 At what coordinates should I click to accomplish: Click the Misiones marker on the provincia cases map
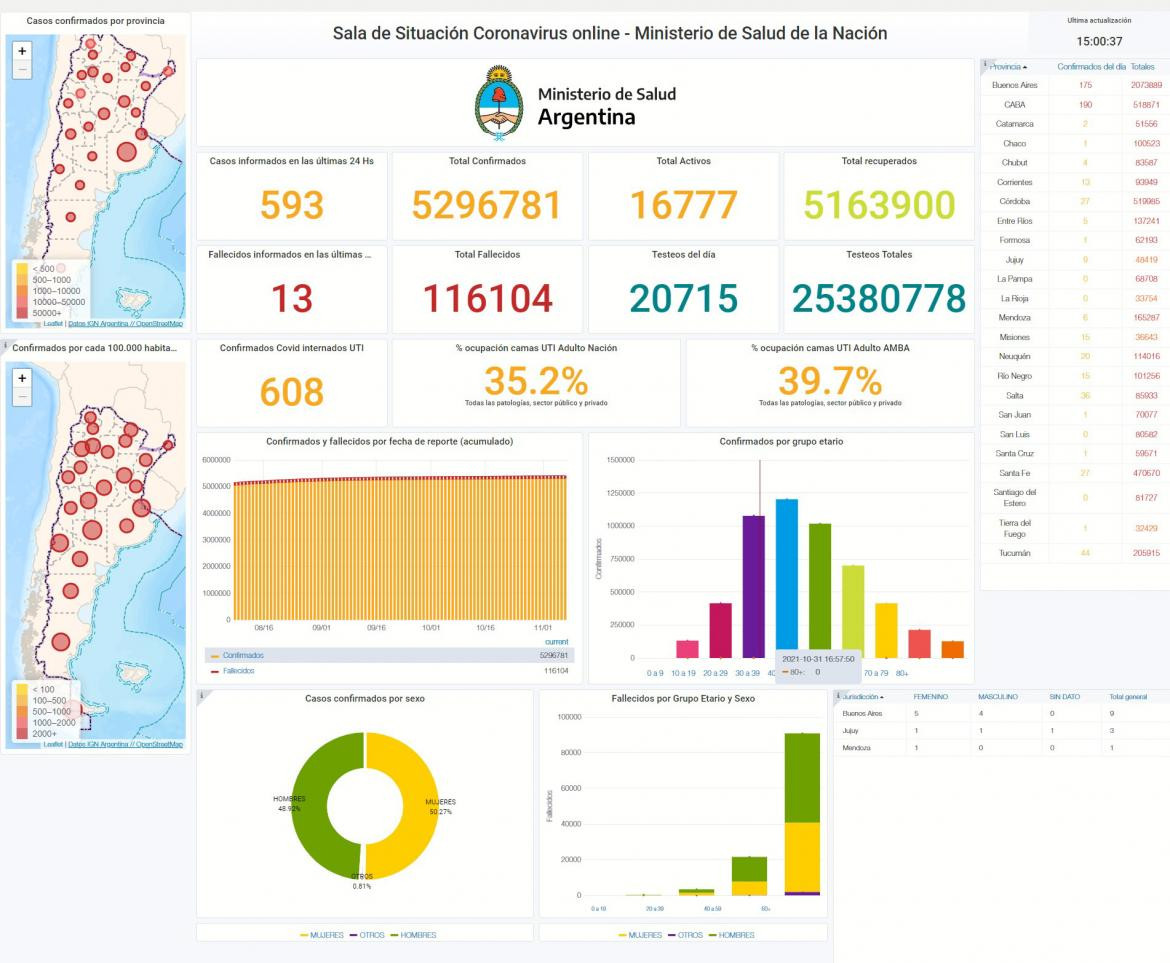click(x=169, y=71)
